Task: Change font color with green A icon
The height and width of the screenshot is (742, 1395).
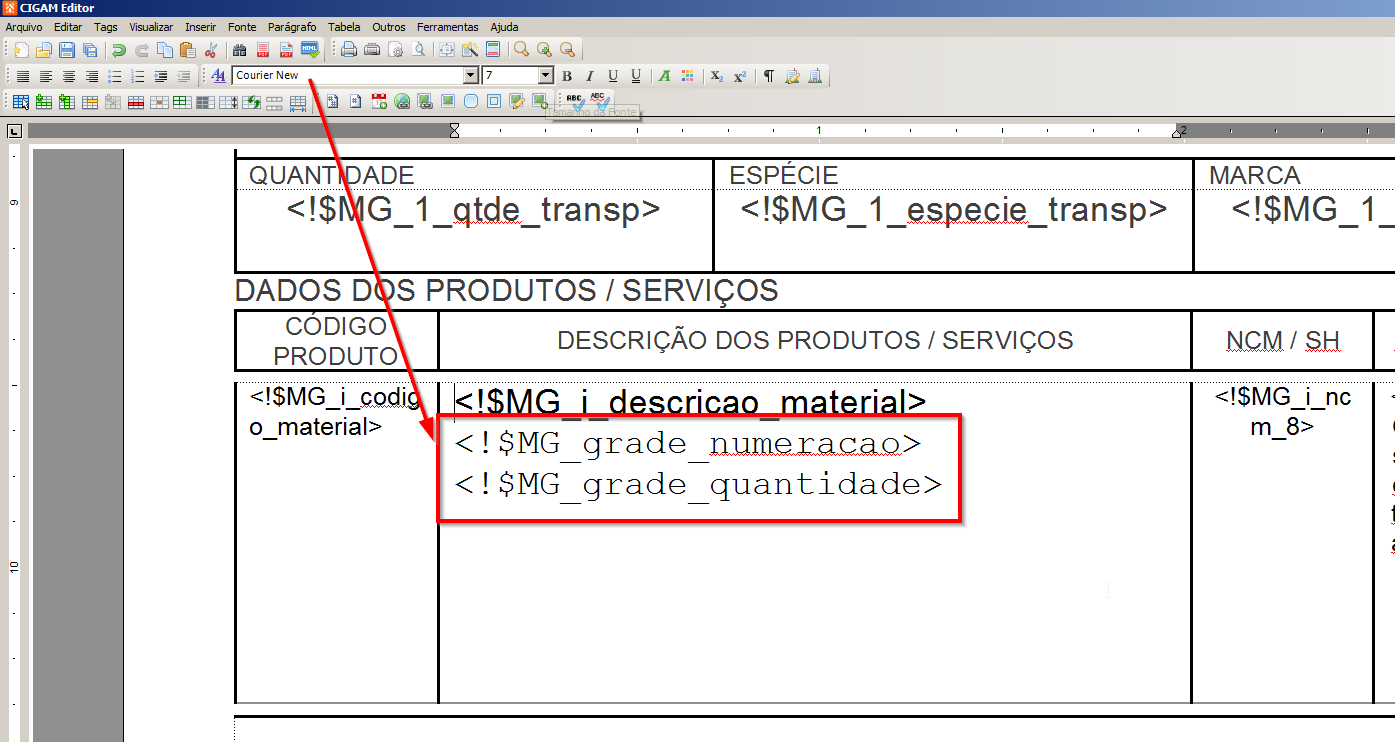Action: (664, 76)
